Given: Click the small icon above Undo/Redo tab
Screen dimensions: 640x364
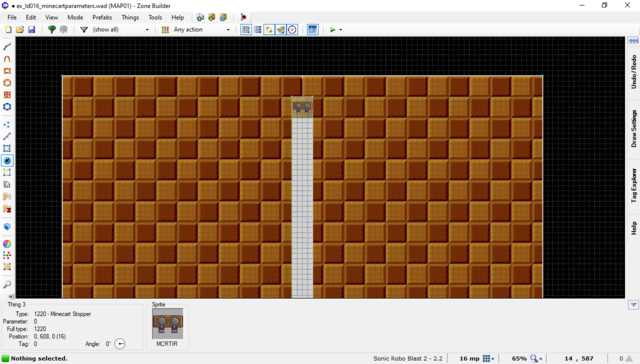Looking at the screenshot, I should [633, 40].
